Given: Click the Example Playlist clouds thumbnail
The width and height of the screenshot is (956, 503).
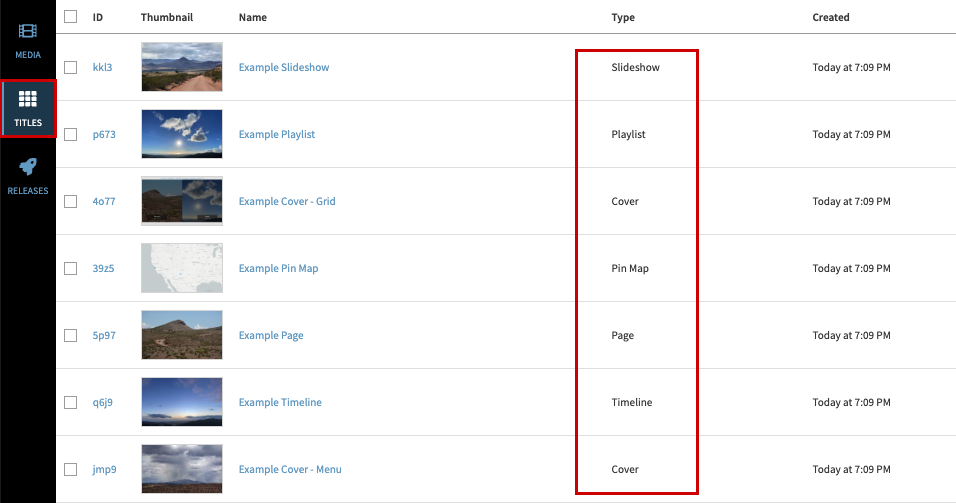Looking at the screenshot, I should [x=182, y=134].
